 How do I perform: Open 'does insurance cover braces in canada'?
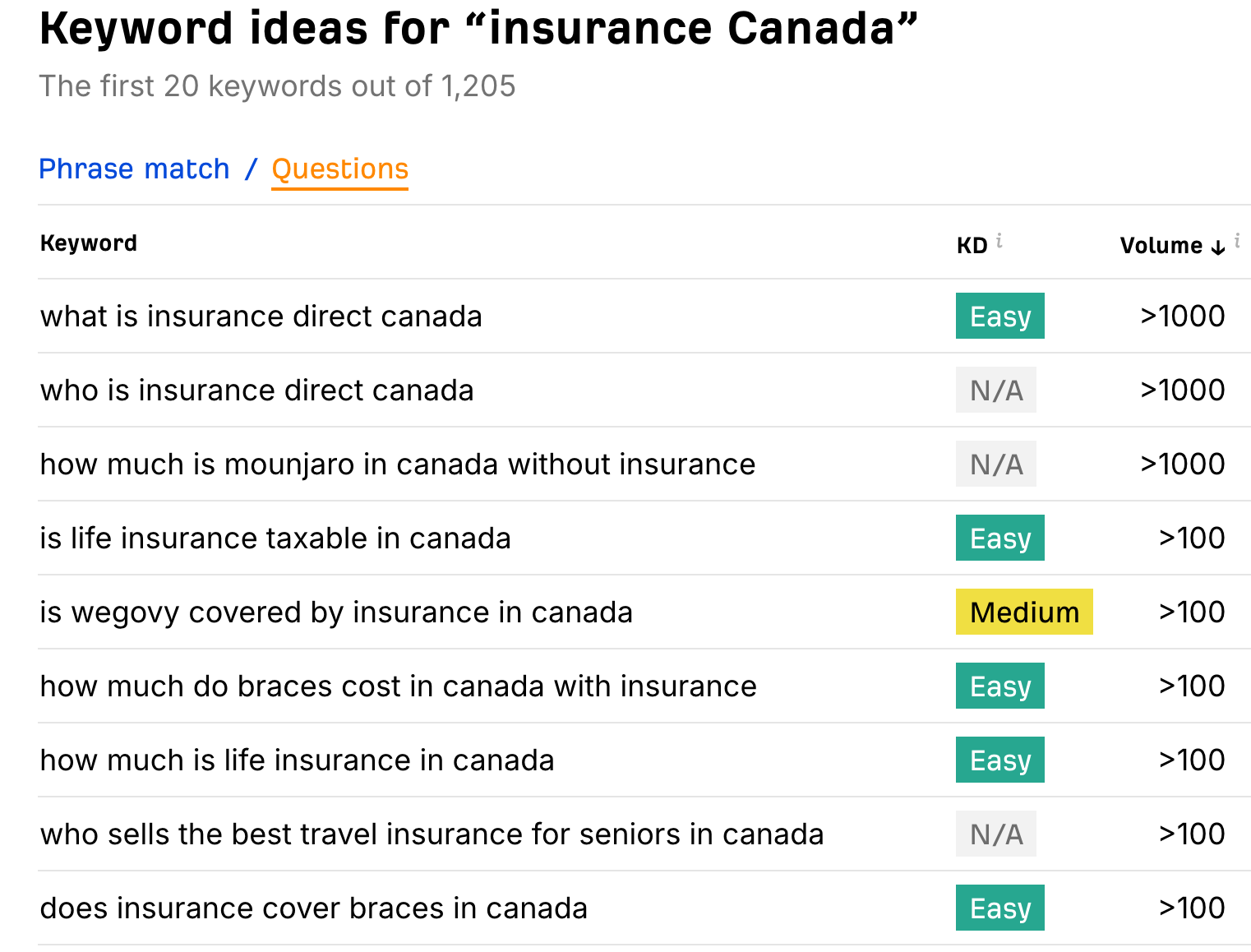point(314,908)
